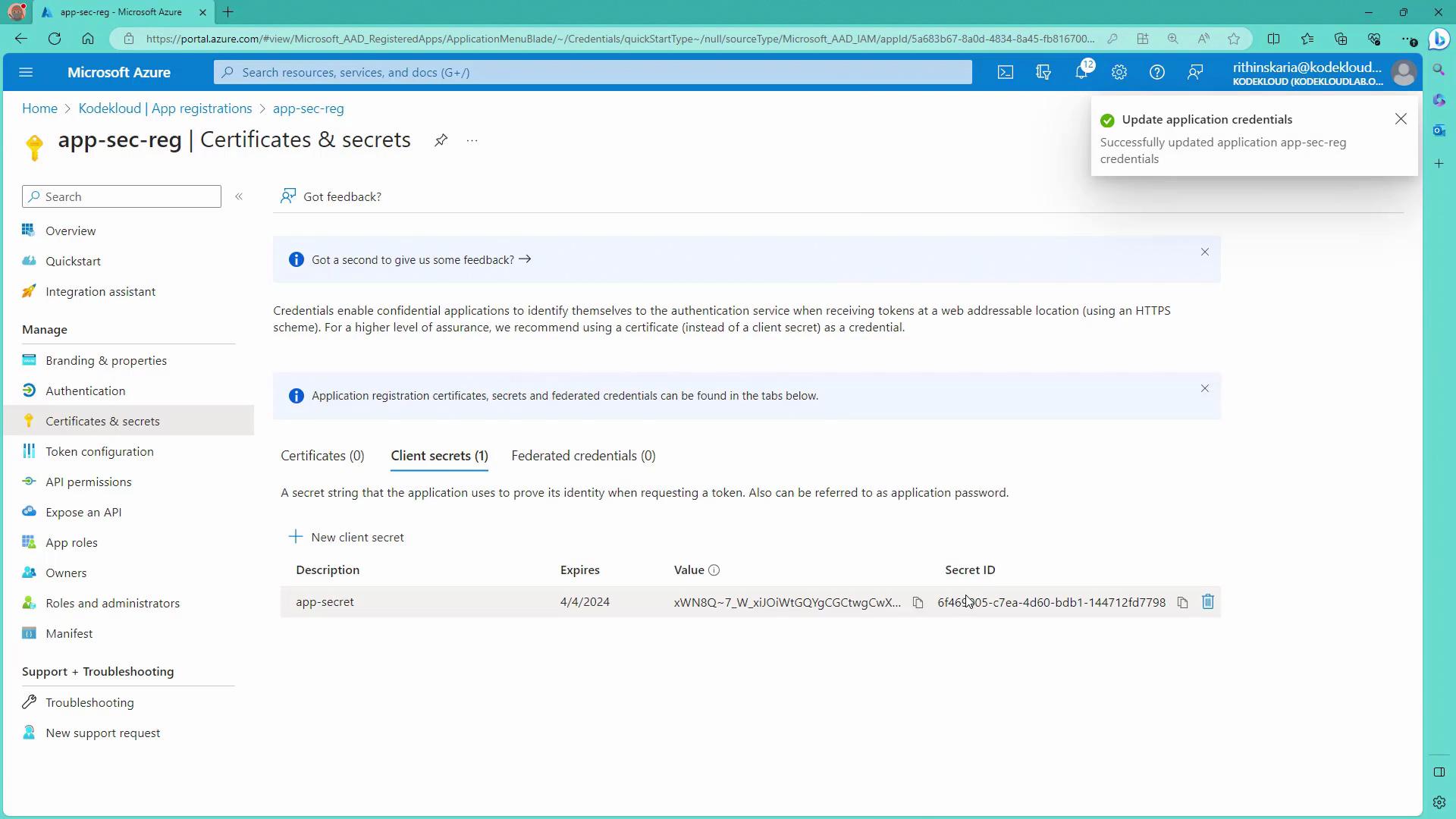Screen dimensions: 1456x819
Task: Show info about the Value column
Action: [x=714, y=570]
